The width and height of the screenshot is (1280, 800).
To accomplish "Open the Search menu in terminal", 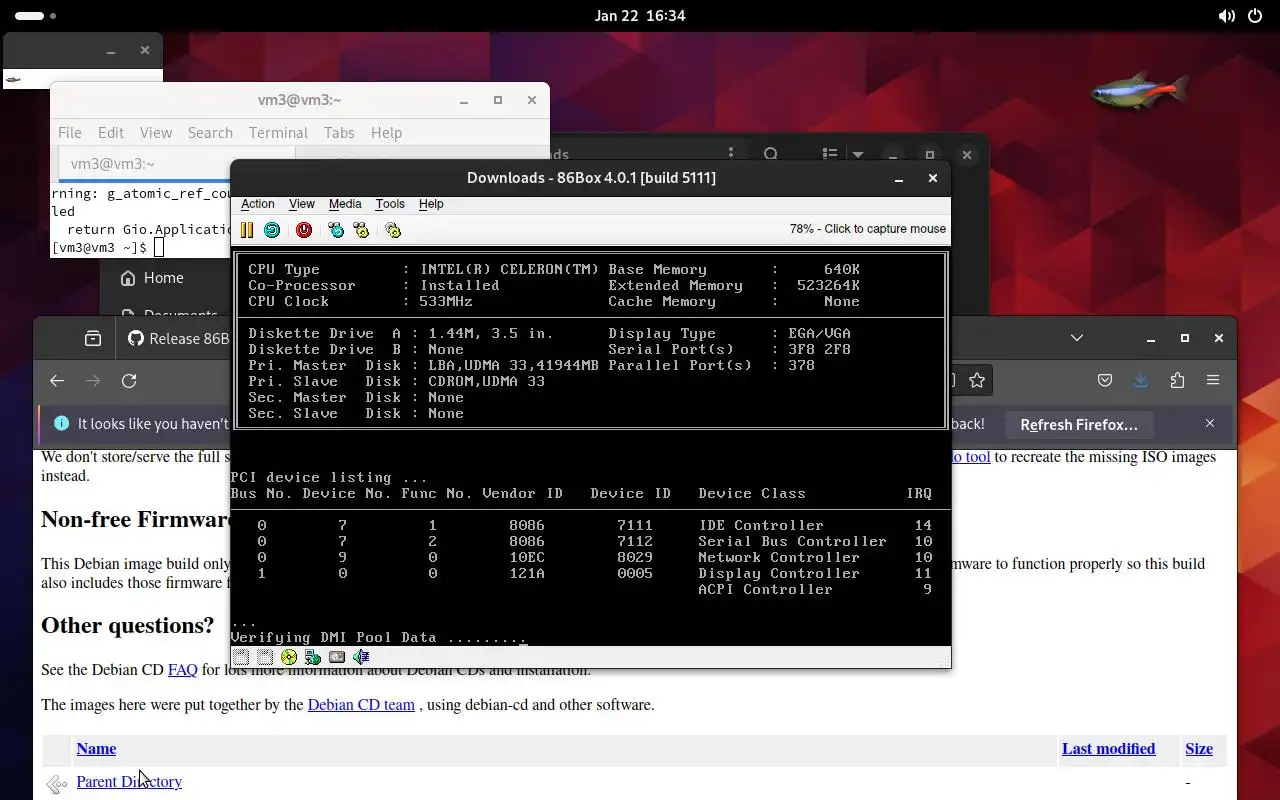I will click(210, 132).
